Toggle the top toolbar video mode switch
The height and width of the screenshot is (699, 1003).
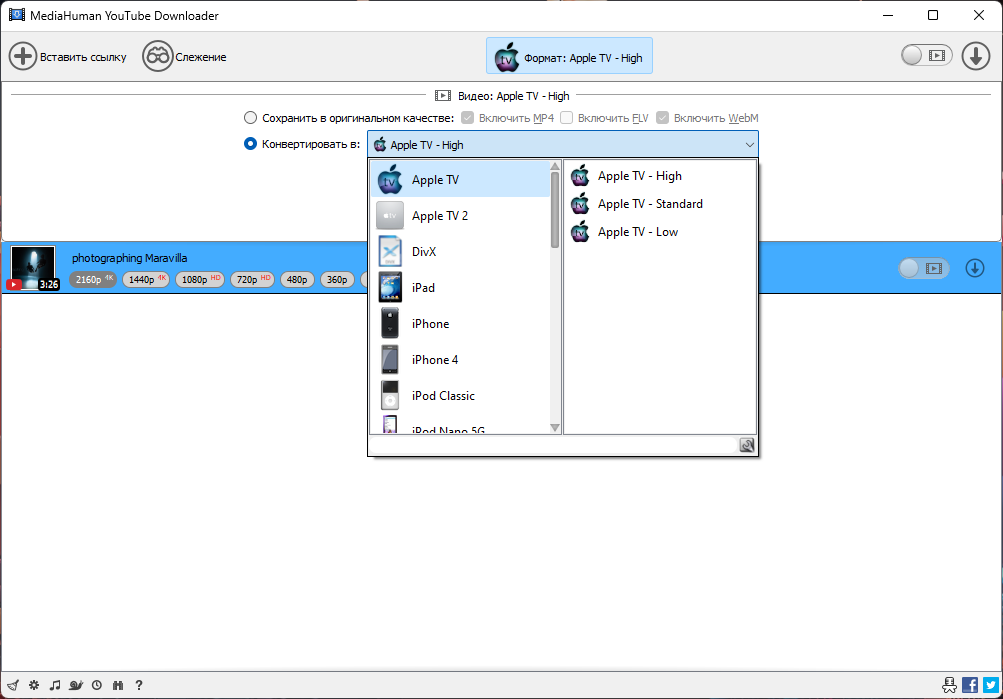[926, 56]
